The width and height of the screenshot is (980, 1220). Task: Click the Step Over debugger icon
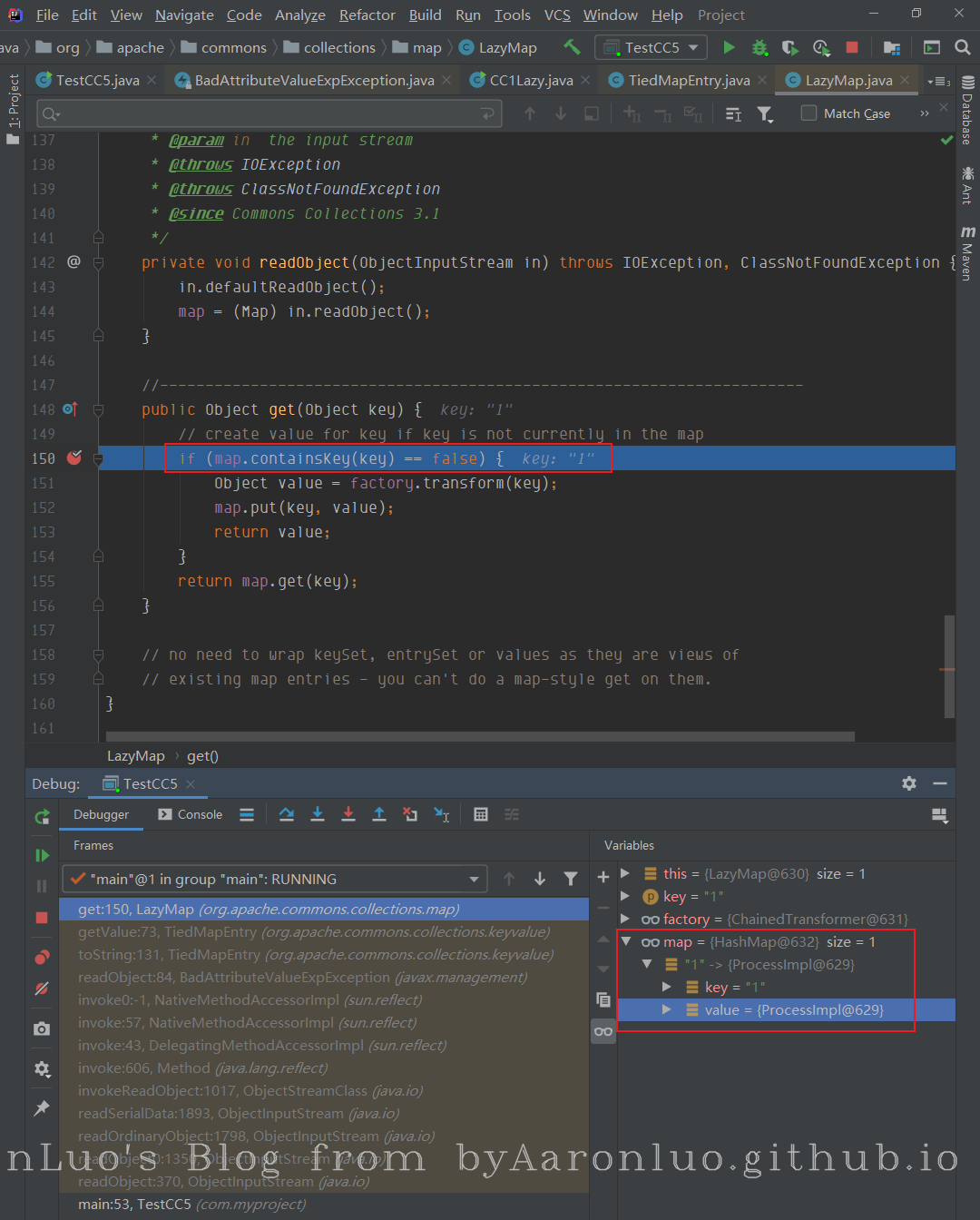[287, 814]
